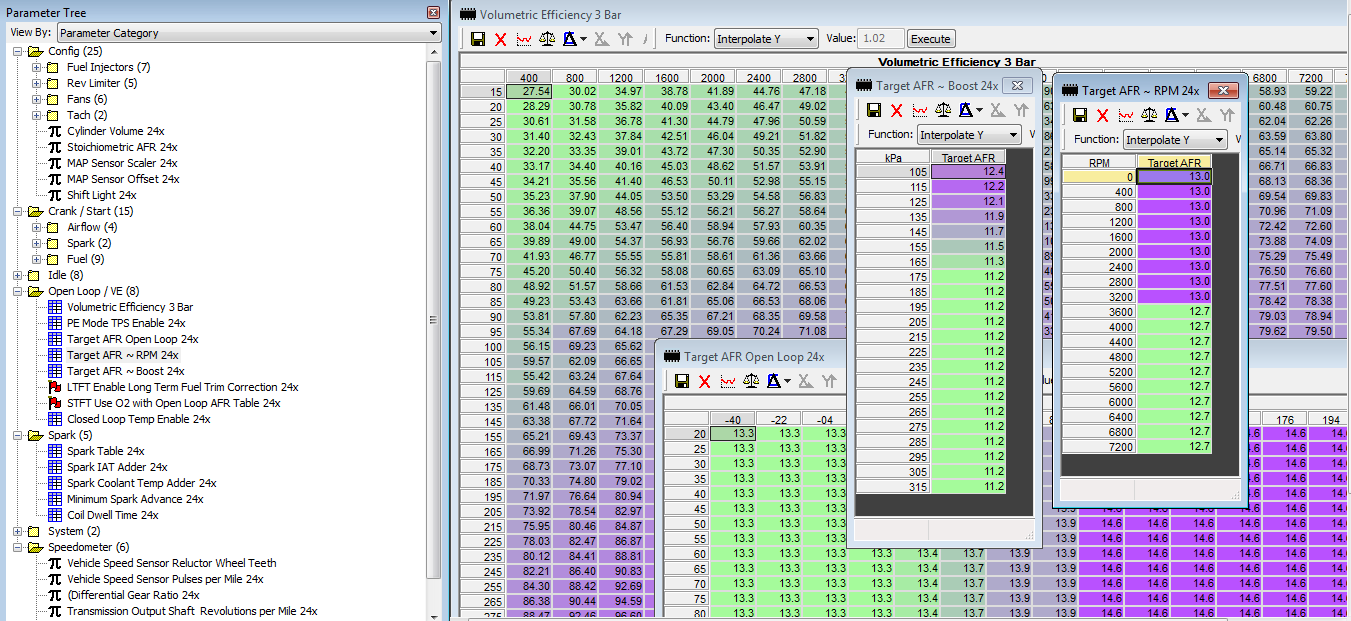The image size is (1351, 621).
Task: Expand the Idle (8) tree node
Action: pyautogui.click(x=18, y=275)
